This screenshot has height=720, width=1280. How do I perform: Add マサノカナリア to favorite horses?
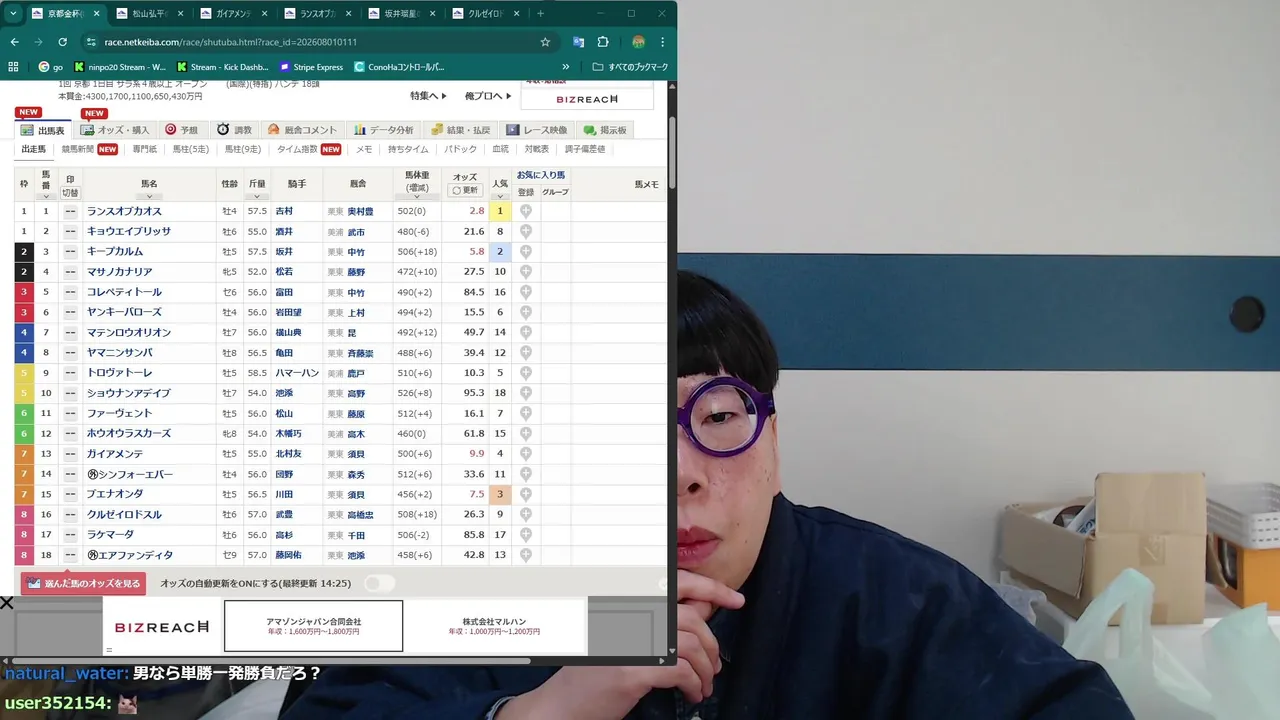(x=525, y=272)
